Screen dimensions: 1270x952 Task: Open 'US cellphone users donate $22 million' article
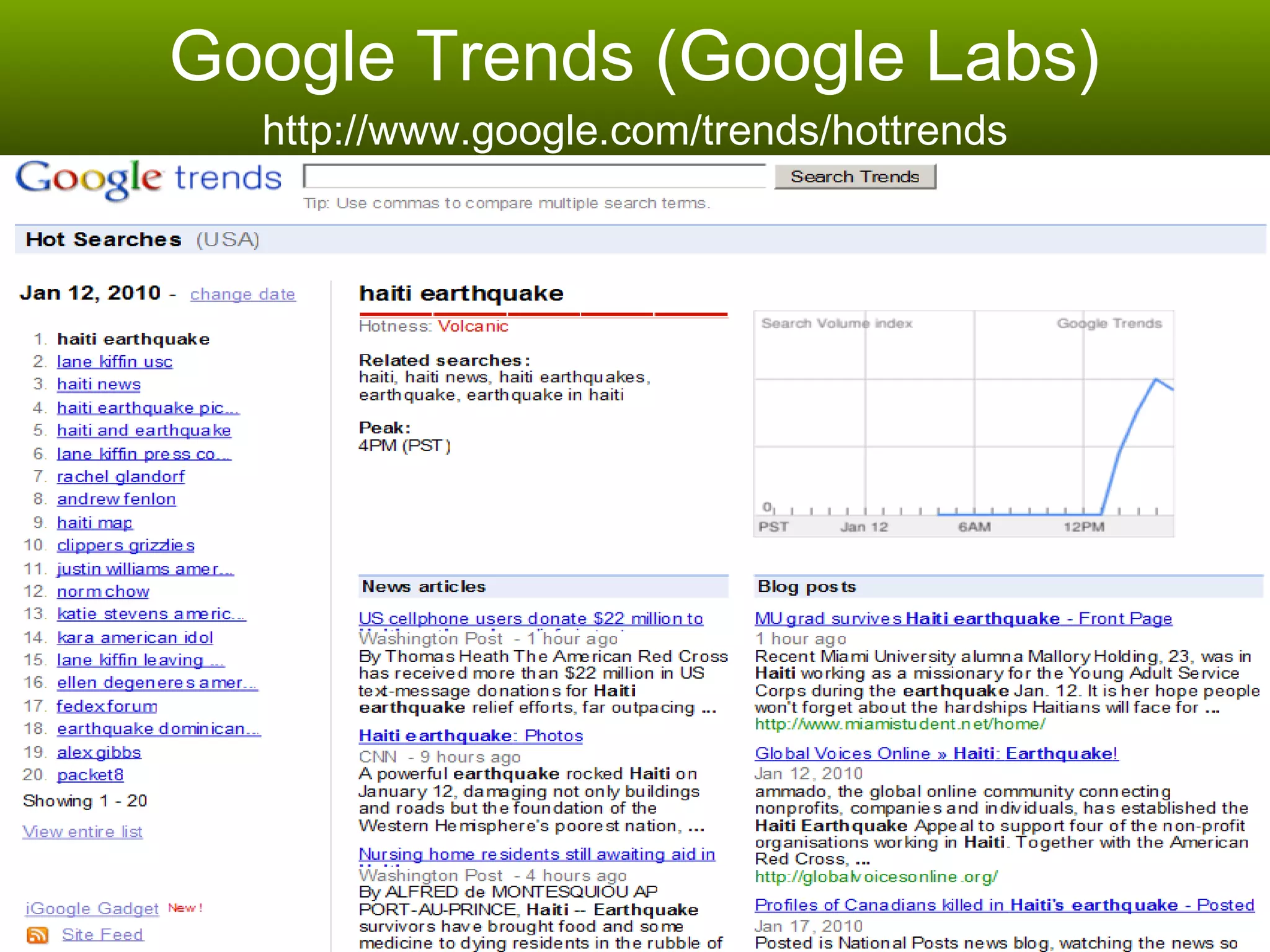[x=531, y=619]
